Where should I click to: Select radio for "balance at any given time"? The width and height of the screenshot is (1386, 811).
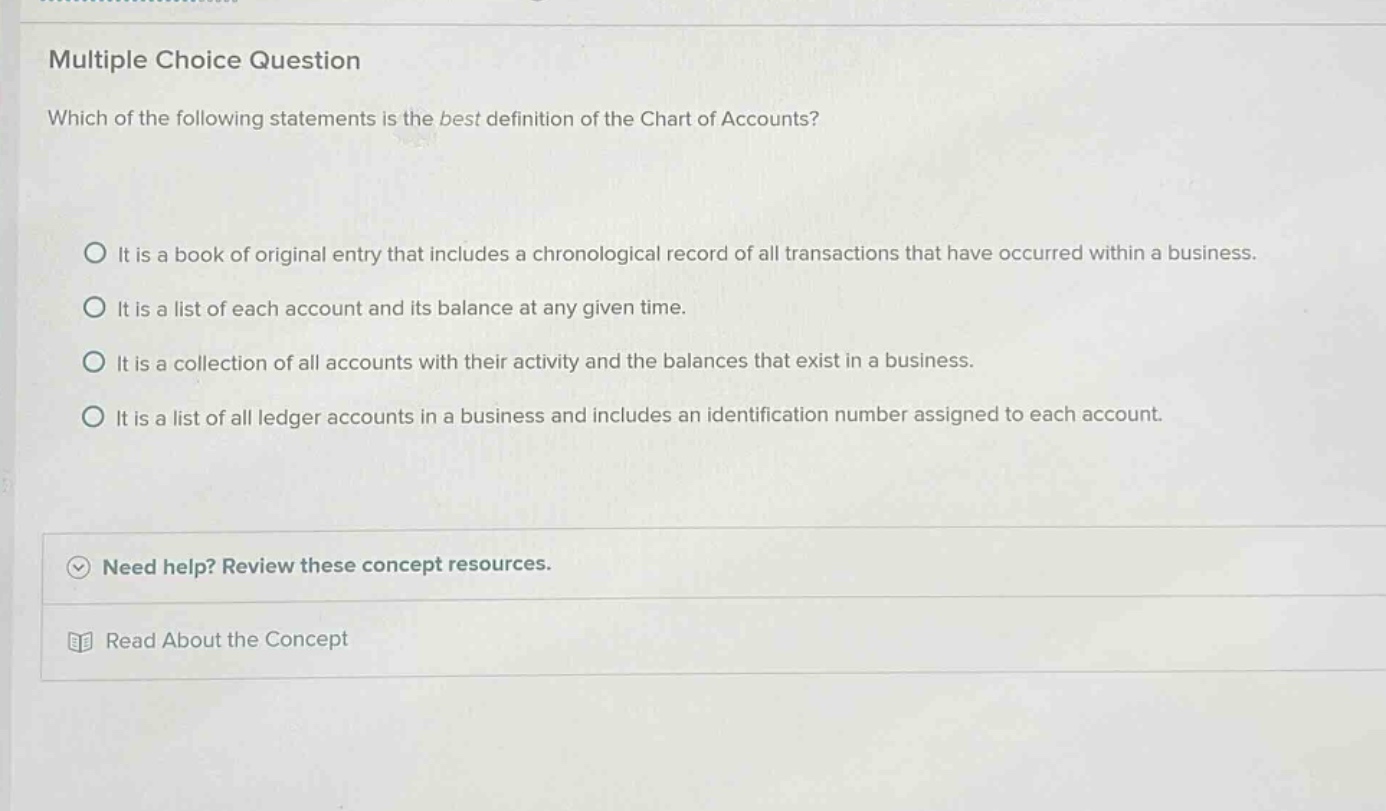pos(94,308)
